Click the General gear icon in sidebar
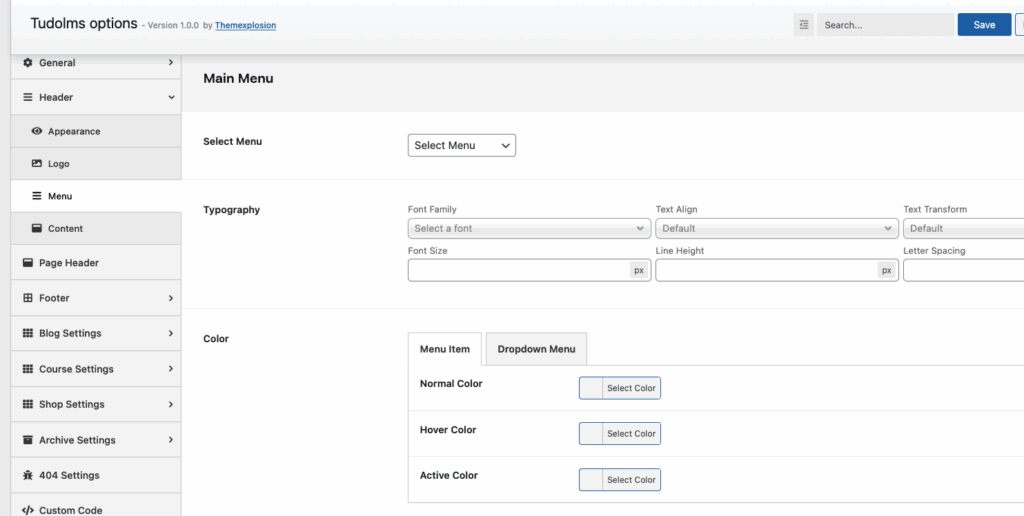This screenshot has width=1024, height=516. (x=27, y=63)
